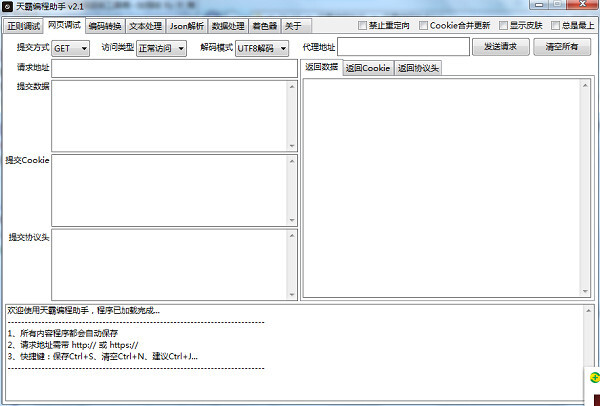Click the 返回数据 scrollbar down arrow
This screenshot has height=406, width=600.
(x=585, y=291)
